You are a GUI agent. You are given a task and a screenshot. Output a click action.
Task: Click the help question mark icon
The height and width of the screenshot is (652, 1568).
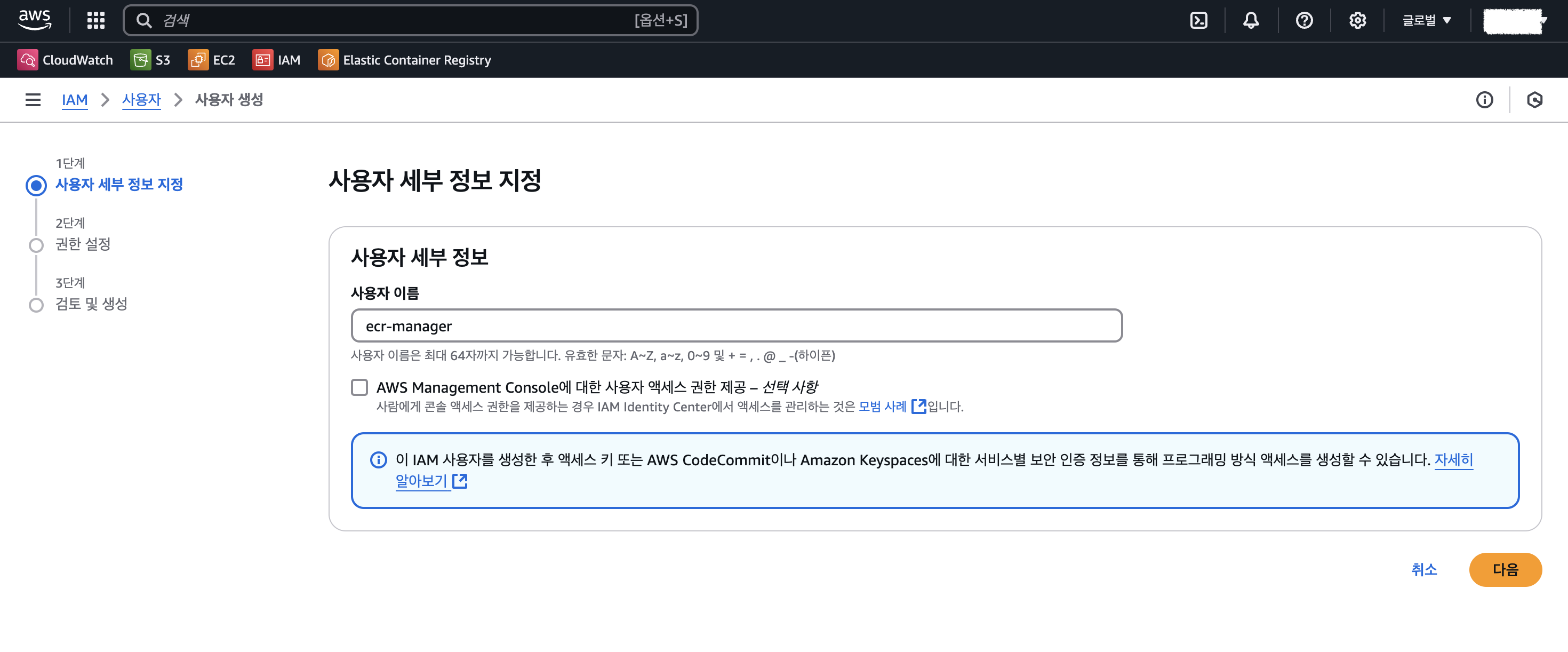click(x=1304, y=20)
